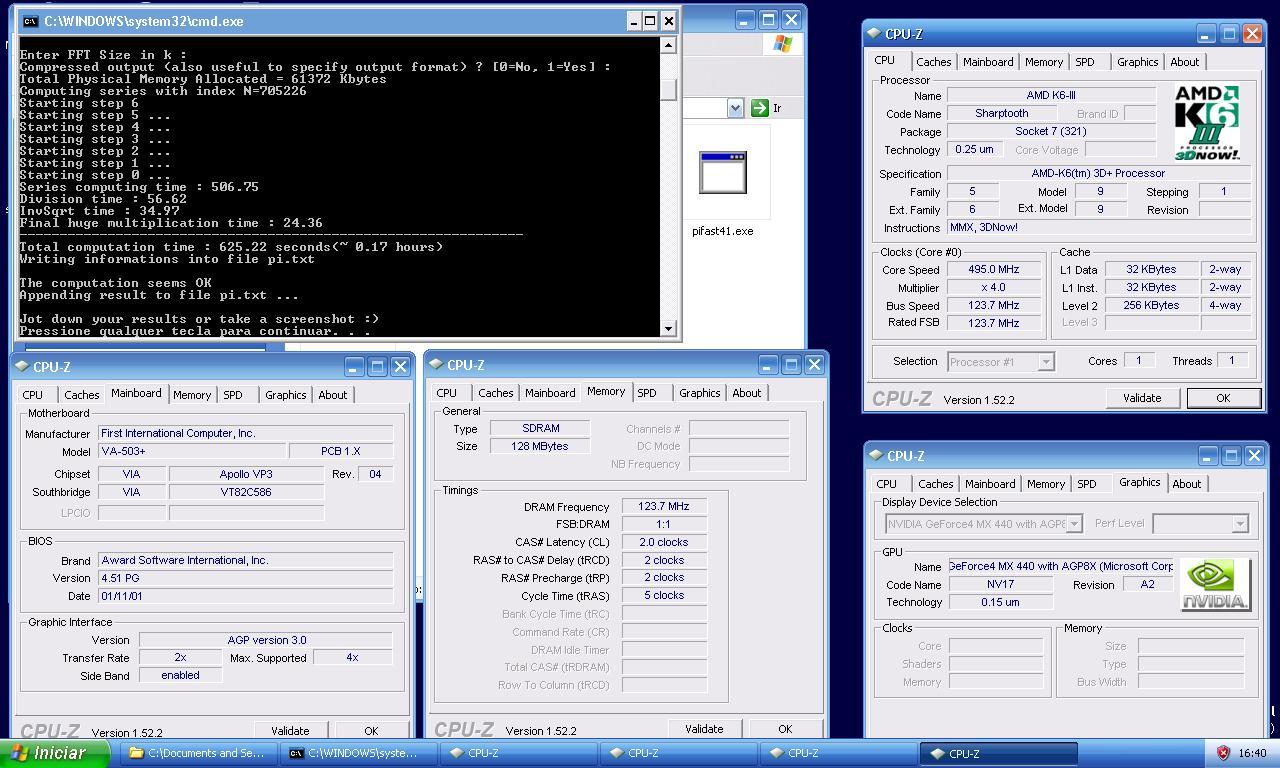Click the Level 2 256 KBytes field

[1151, 306]
